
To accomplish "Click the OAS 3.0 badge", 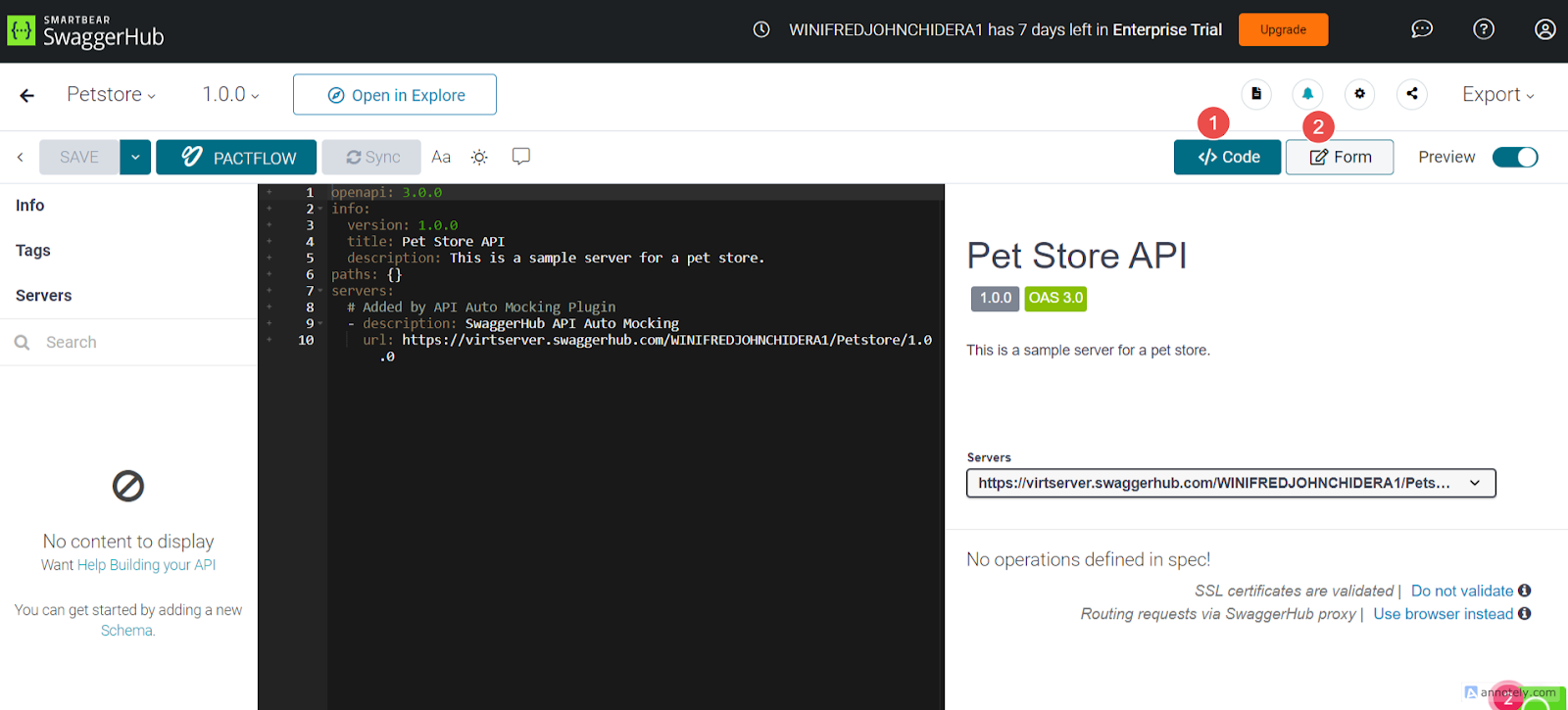I will click(1055, 298).
